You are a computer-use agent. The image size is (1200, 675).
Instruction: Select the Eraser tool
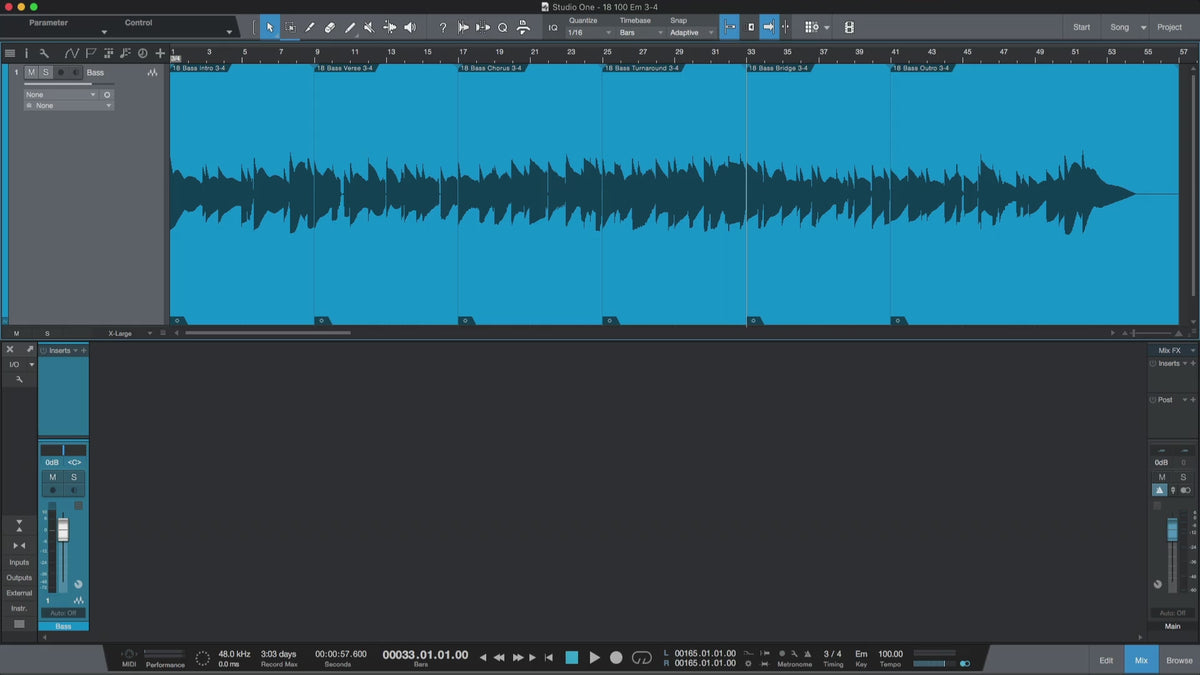pyautogui.click(x=329, y=27)
